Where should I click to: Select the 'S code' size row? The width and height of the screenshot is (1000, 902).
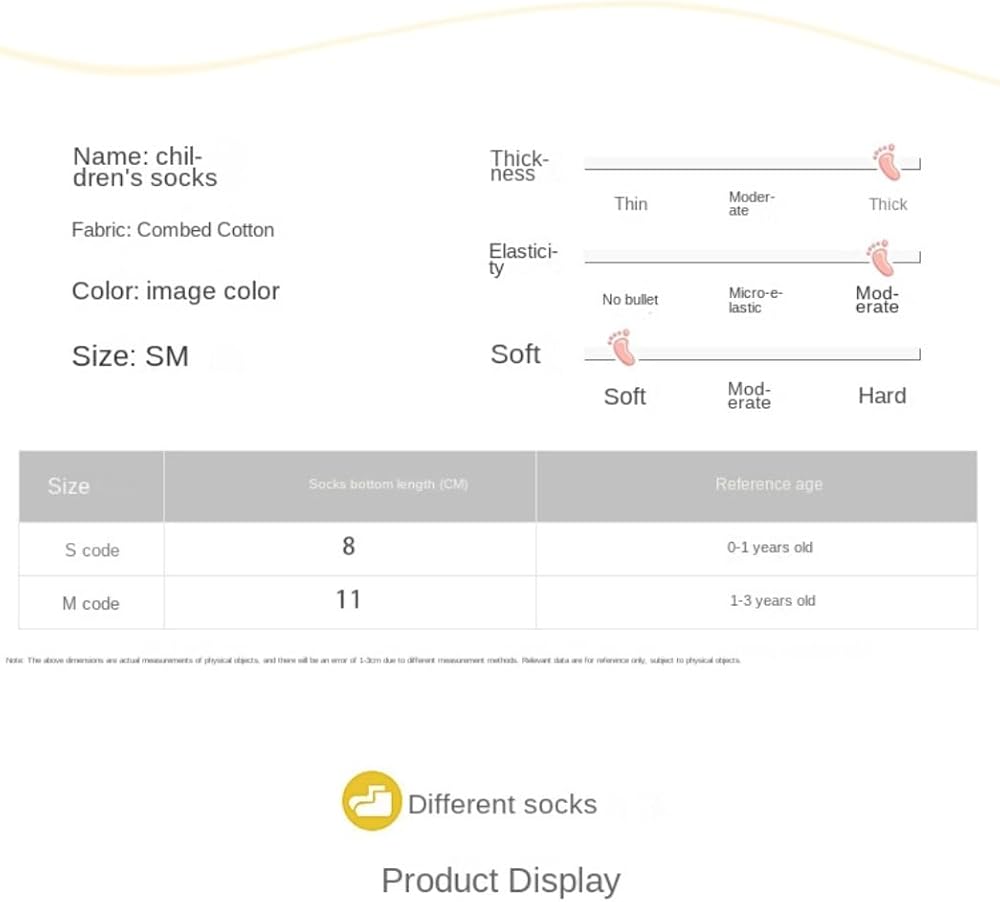[x=92, y=550]
